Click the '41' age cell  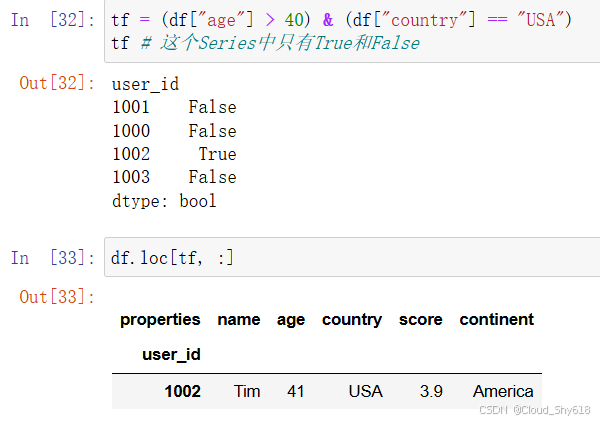click(296, 392)
